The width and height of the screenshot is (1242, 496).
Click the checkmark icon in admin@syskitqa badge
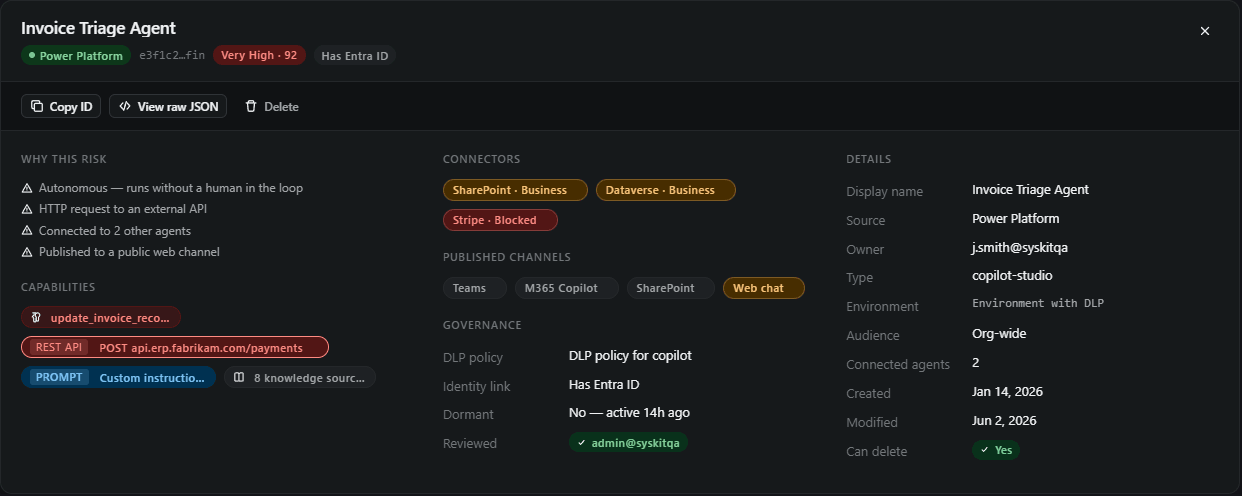click(x=582, y=443)
